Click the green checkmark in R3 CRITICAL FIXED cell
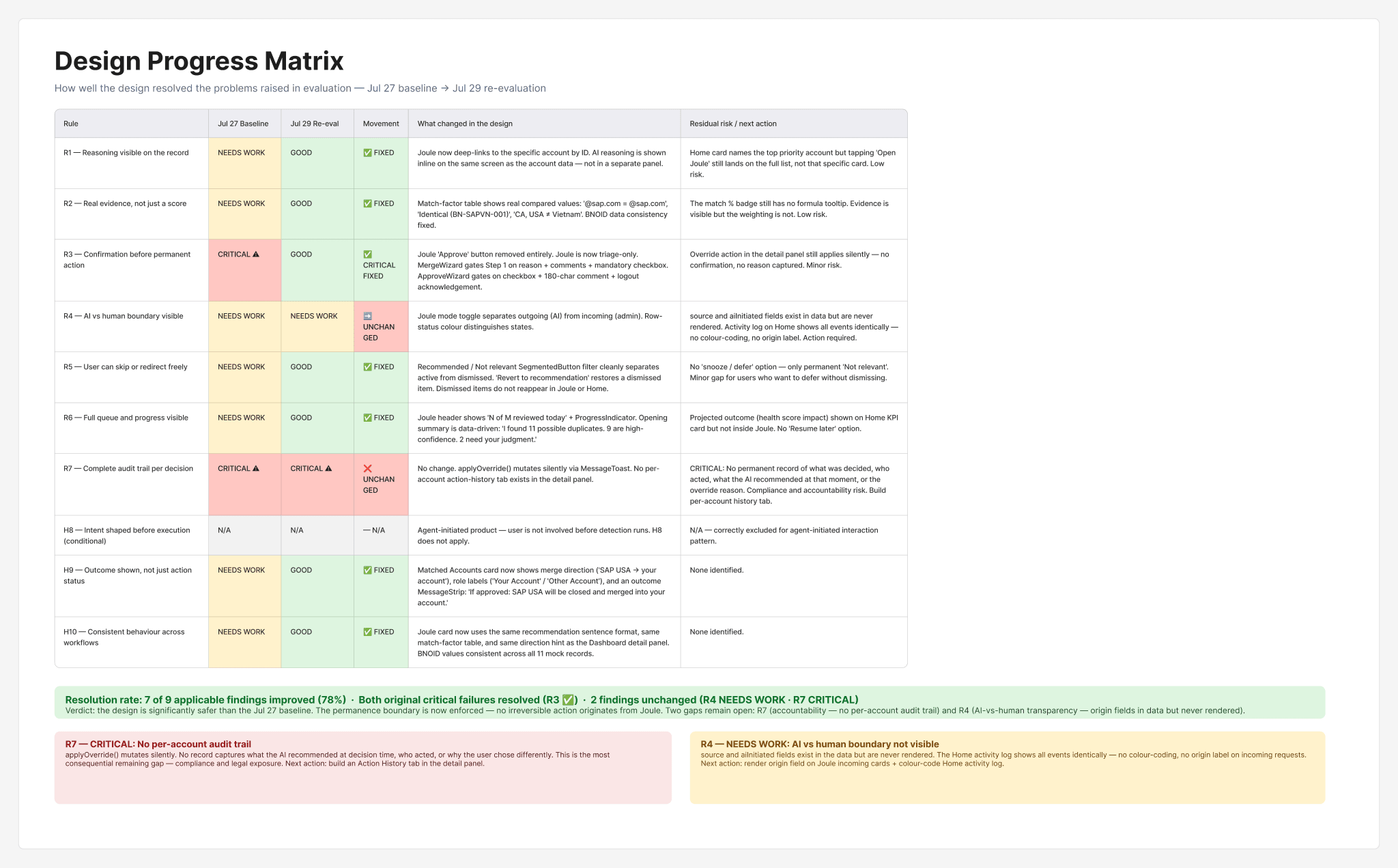This screenshot has height=868, width=1398. (367, 254)
